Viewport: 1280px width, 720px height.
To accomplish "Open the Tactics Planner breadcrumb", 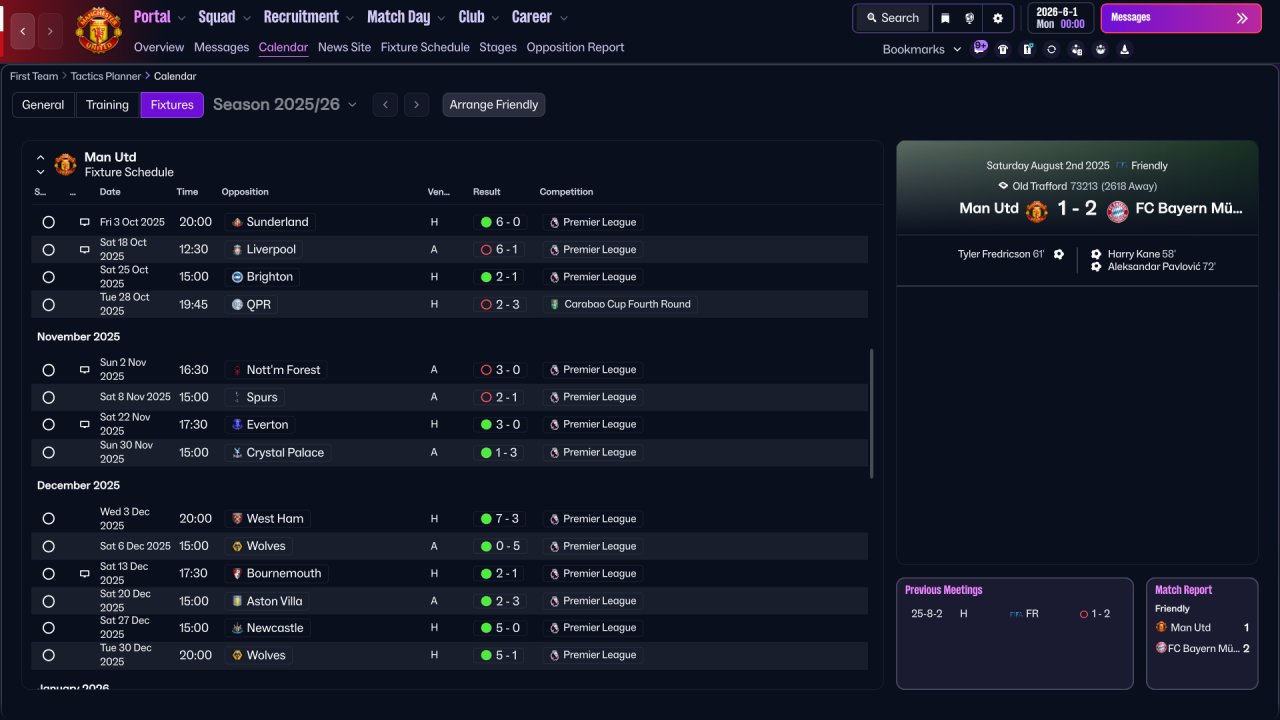I will pos(106,76).
